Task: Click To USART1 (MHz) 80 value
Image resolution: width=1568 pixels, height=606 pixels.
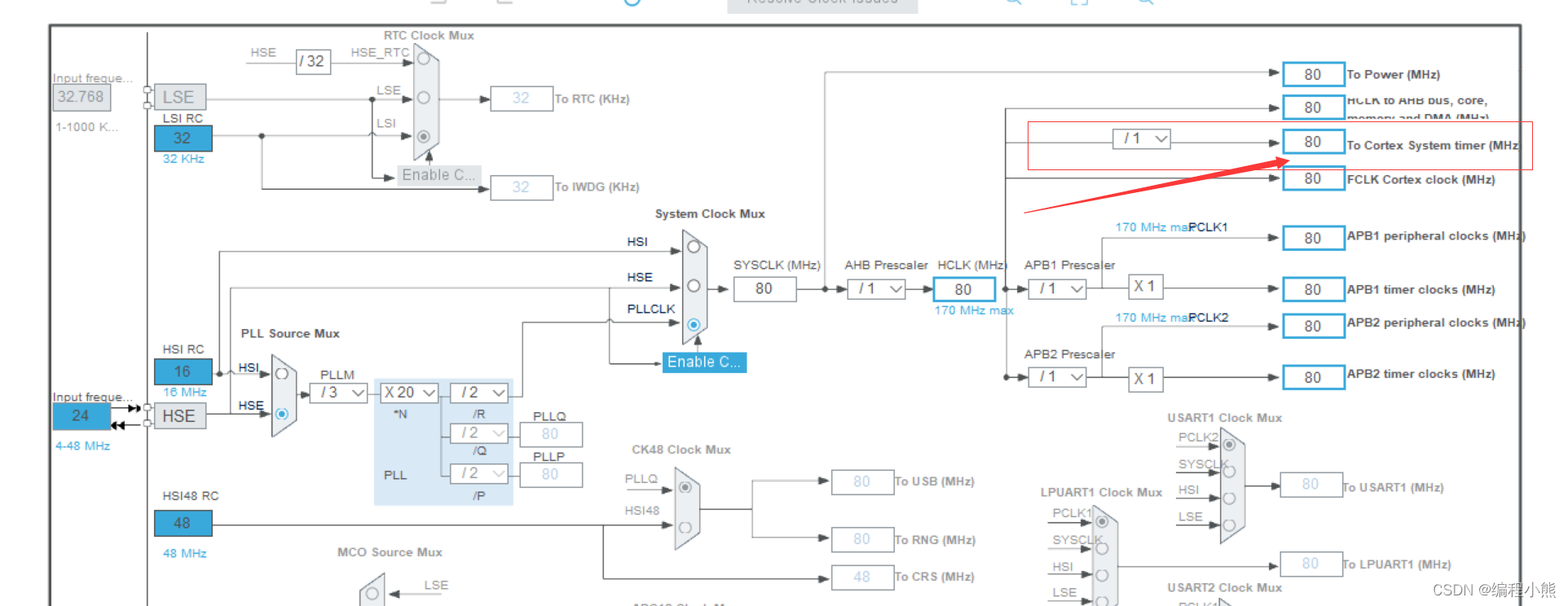Action: pyautogui.click(x=1310, y=485)
